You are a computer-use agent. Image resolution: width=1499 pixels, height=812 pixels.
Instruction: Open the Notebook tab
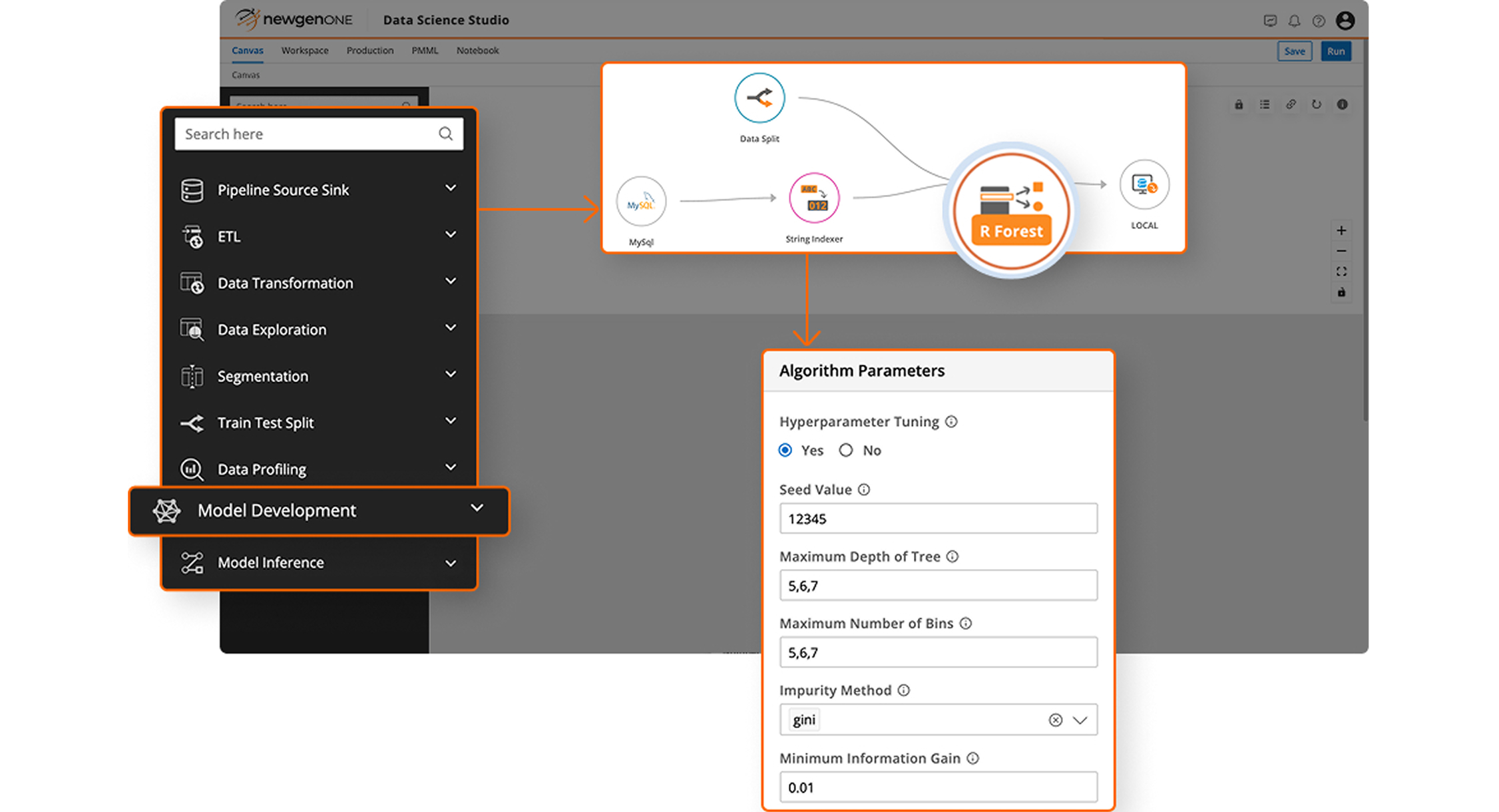click(x=477, y=51)
